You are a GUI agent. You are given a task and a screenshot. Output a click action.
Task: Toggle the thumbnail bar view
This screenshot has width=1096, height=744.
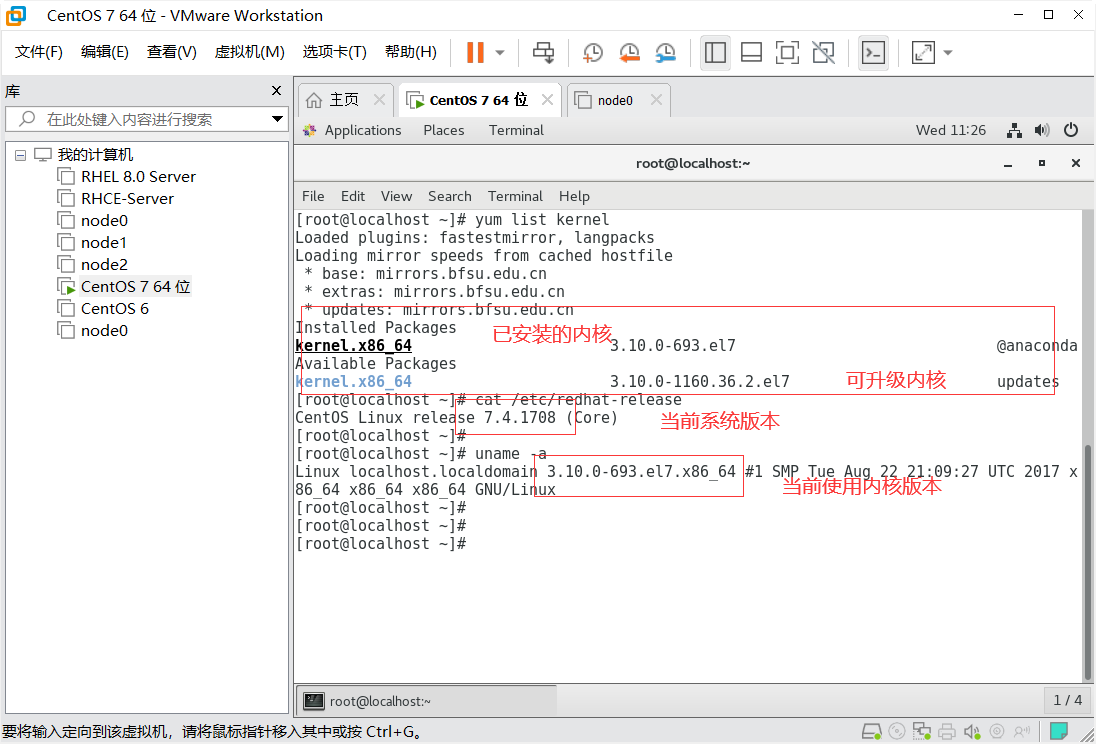pos(751,52)
